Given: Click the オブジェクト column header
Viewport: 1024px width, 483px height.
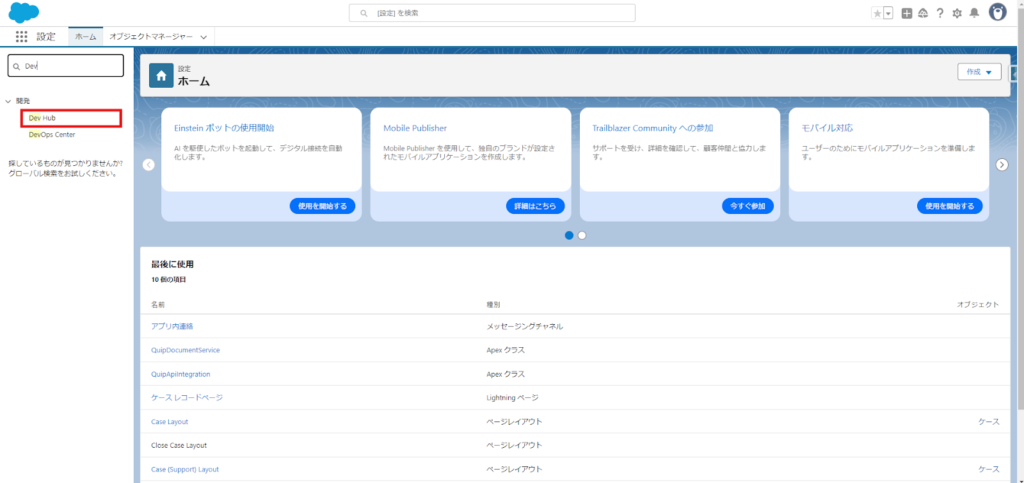Looking at the screenshot, I should click(x=978, y=305).
